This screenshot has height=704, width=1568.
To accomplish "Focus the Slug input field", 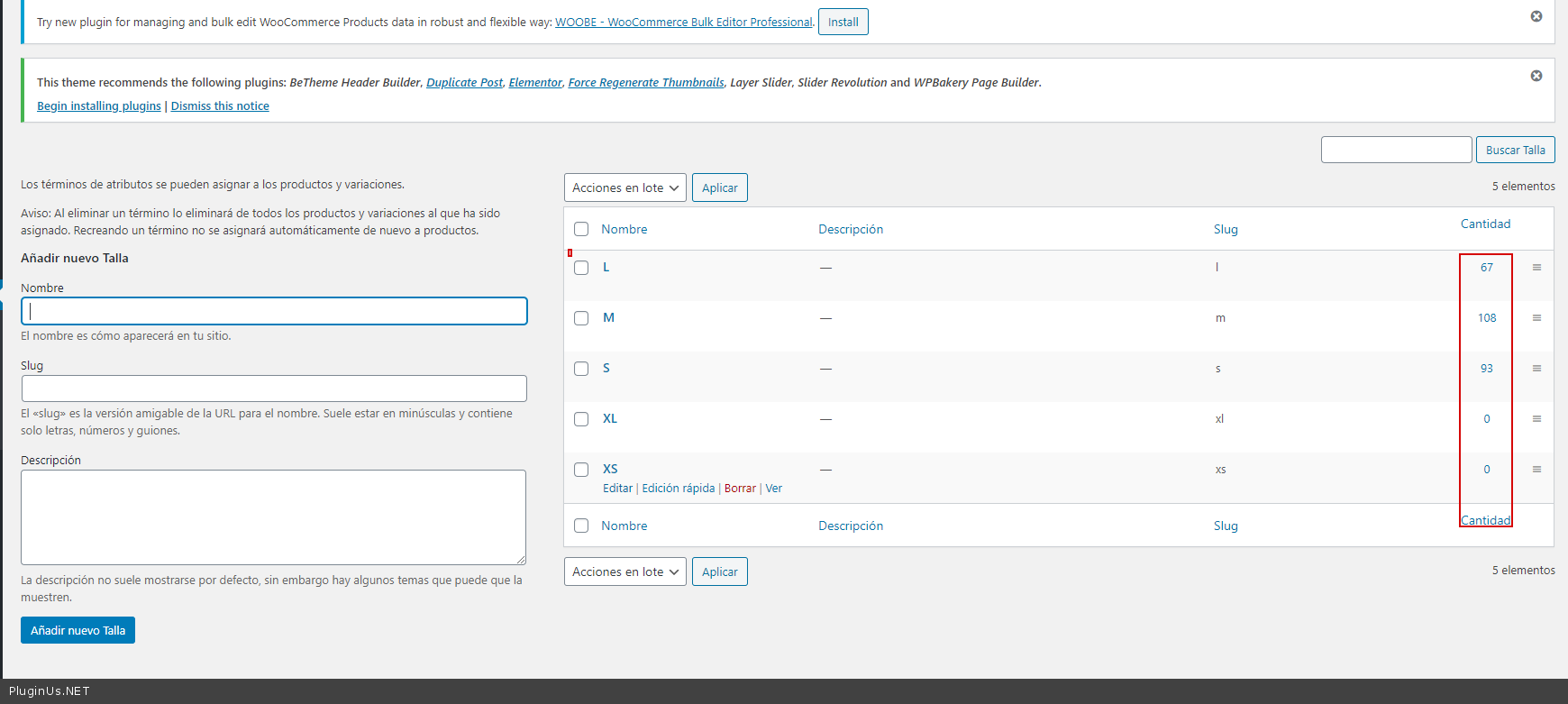I will click(x=274, y=389).
